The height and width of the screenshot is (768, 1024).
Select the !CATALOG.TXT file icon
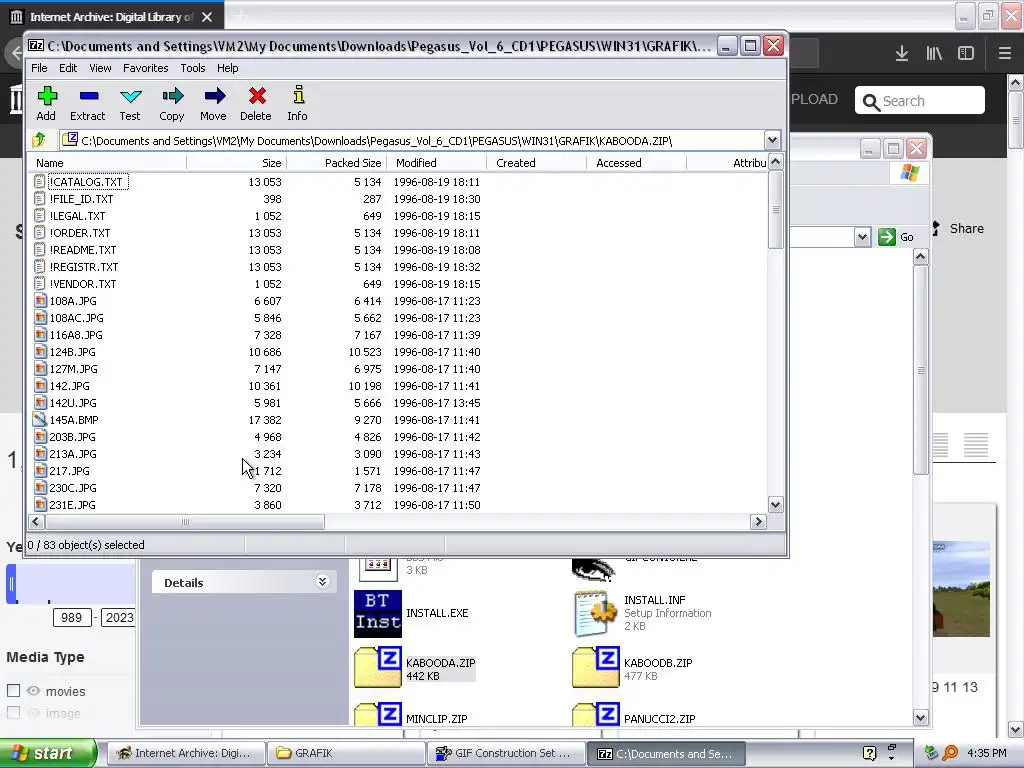point(40,182)
